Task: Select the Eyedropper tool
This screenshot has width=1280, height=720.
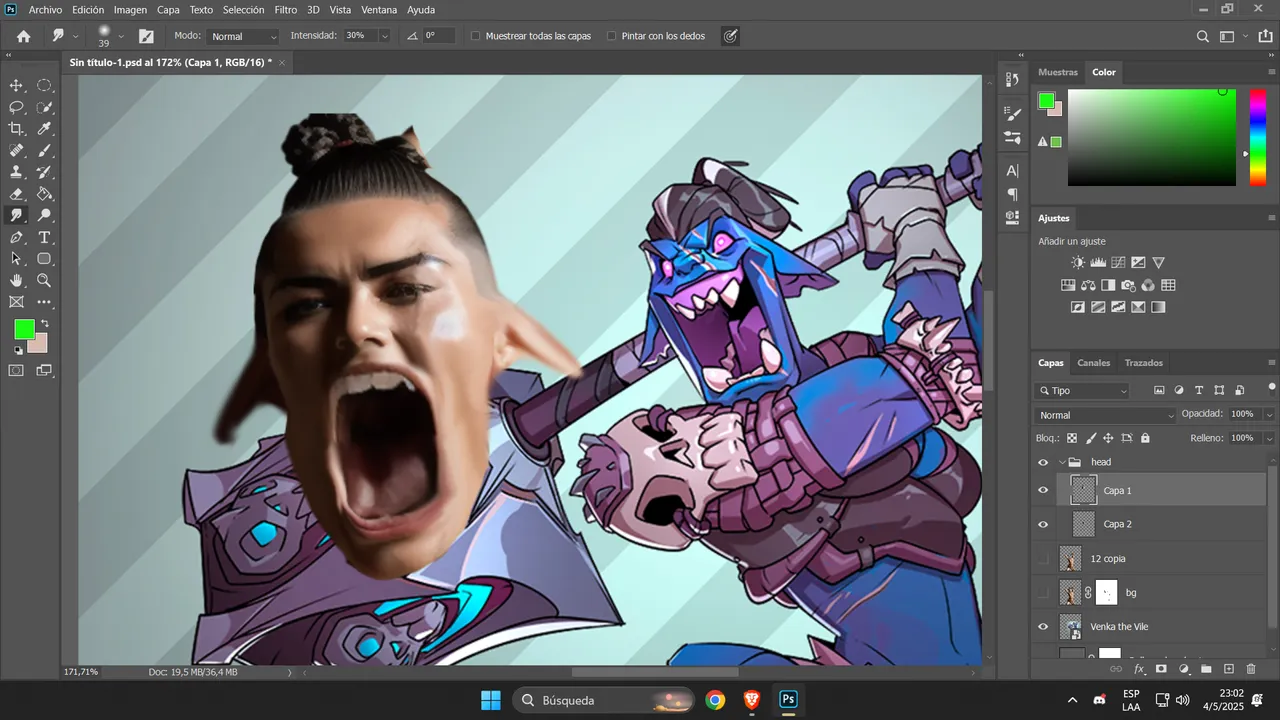Action: [45, 129]
